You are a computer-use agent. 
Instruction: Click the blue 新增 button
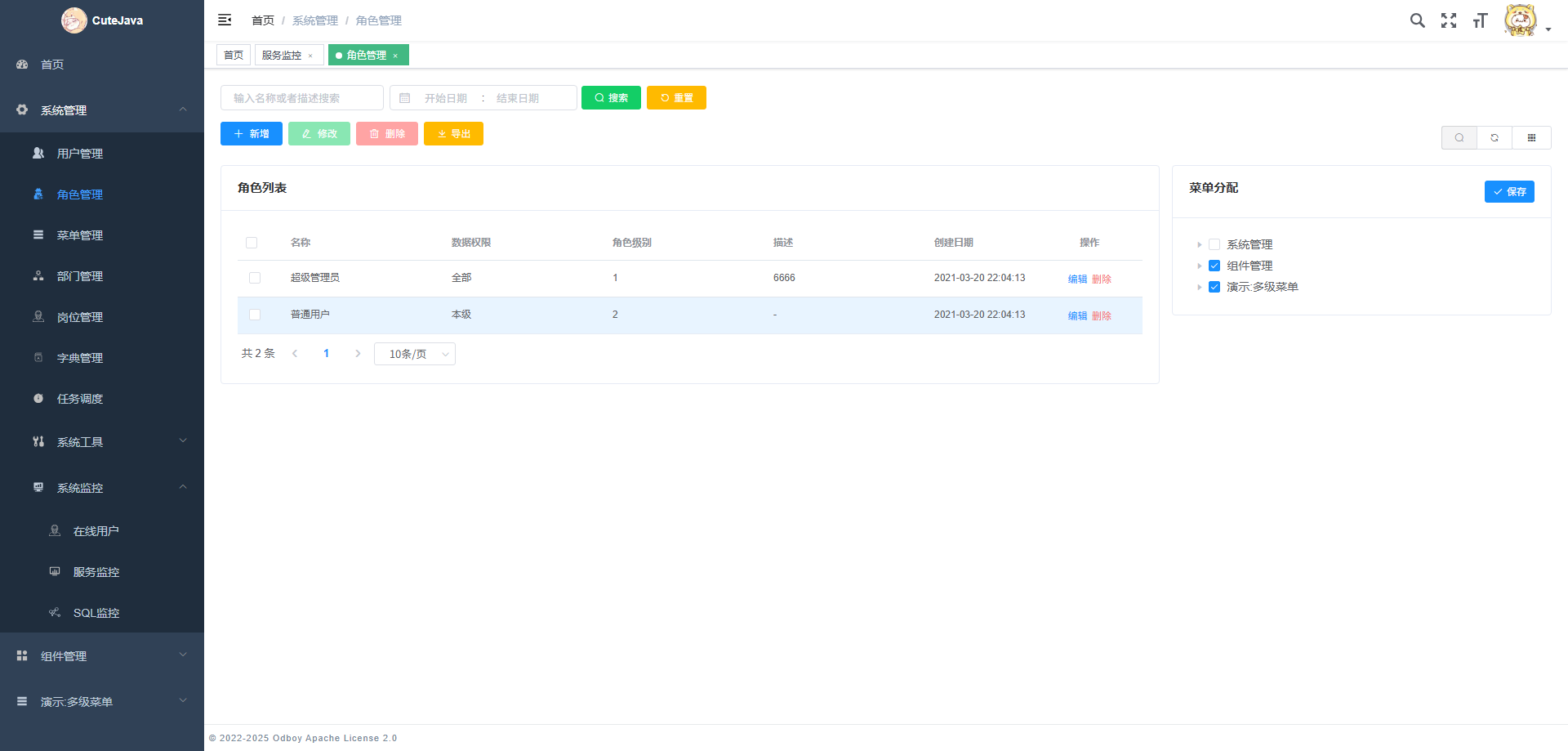click(252, 134)
